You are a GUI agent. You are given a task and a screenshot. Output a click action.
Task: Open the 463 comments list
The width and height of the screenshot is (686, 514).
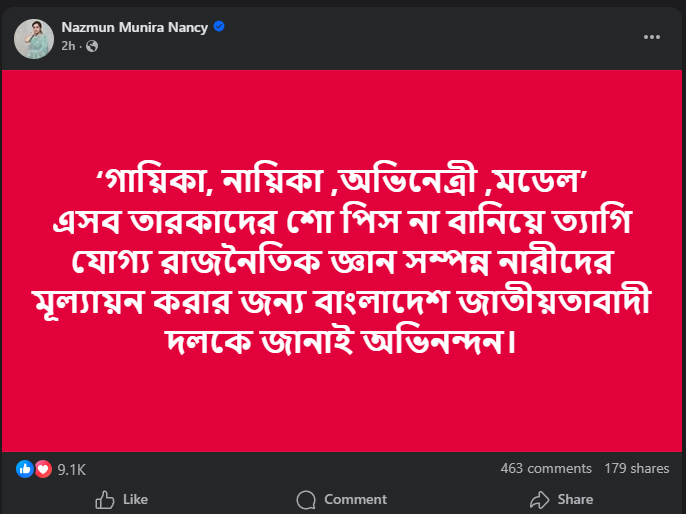point(546,468)
